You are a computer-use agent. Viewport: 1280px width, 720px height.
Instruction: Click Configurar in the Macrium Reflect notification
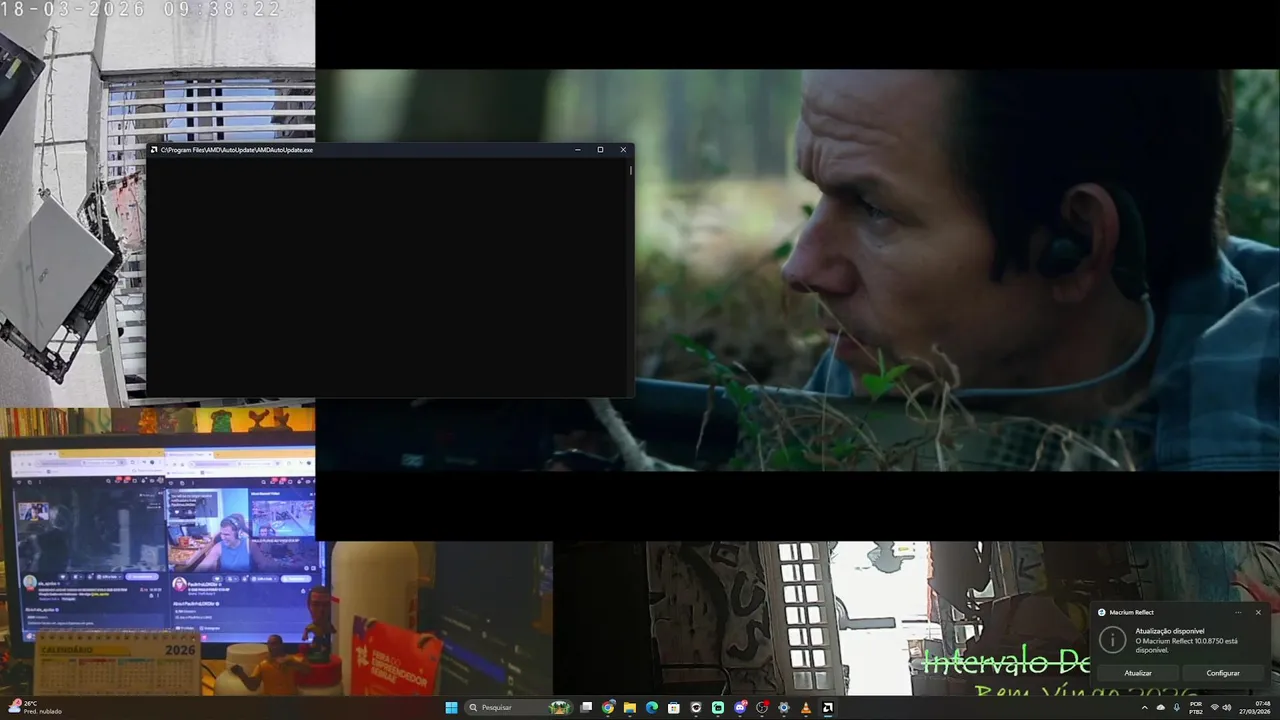[1223, 673]
